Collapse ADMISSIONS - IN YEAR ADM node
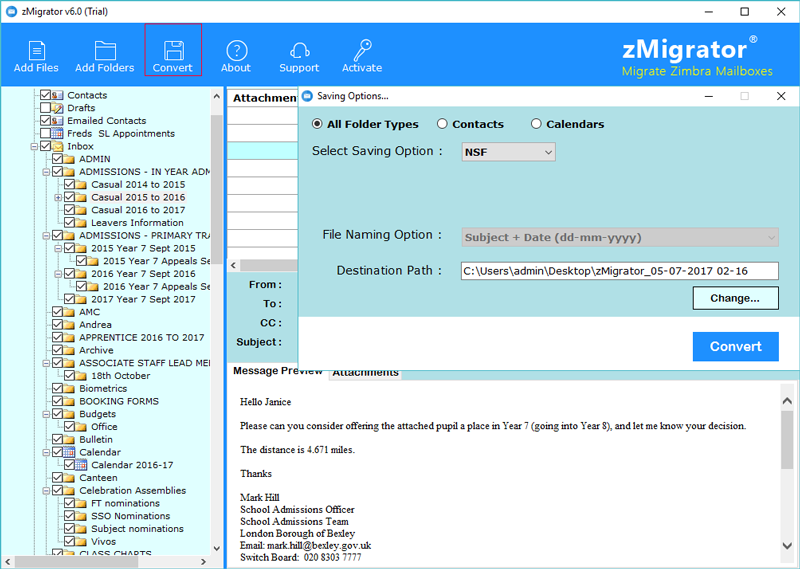 (46, 172)
